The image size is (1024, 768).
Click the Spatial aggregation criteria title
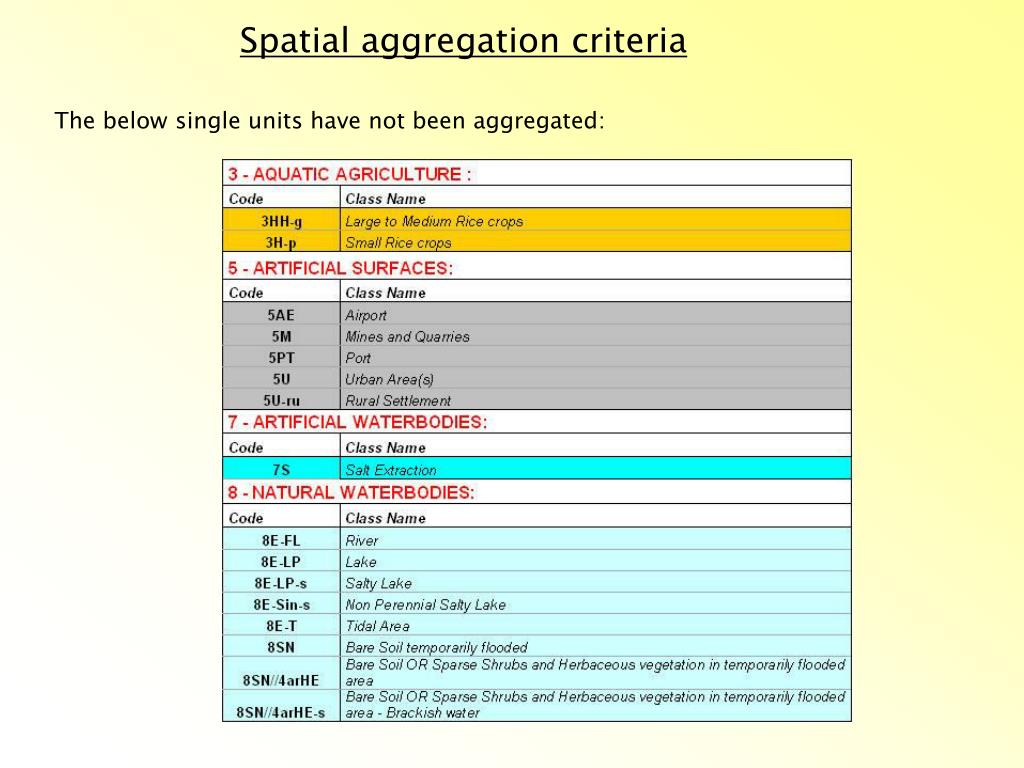(463, 41)
